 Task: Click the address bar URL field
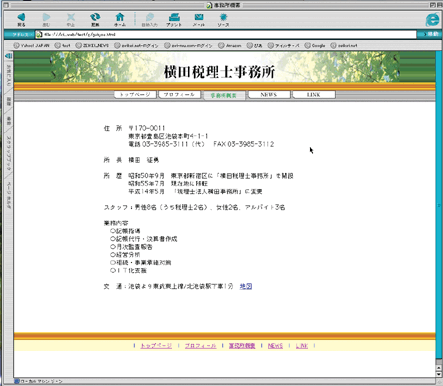click(x=226, y=34)
